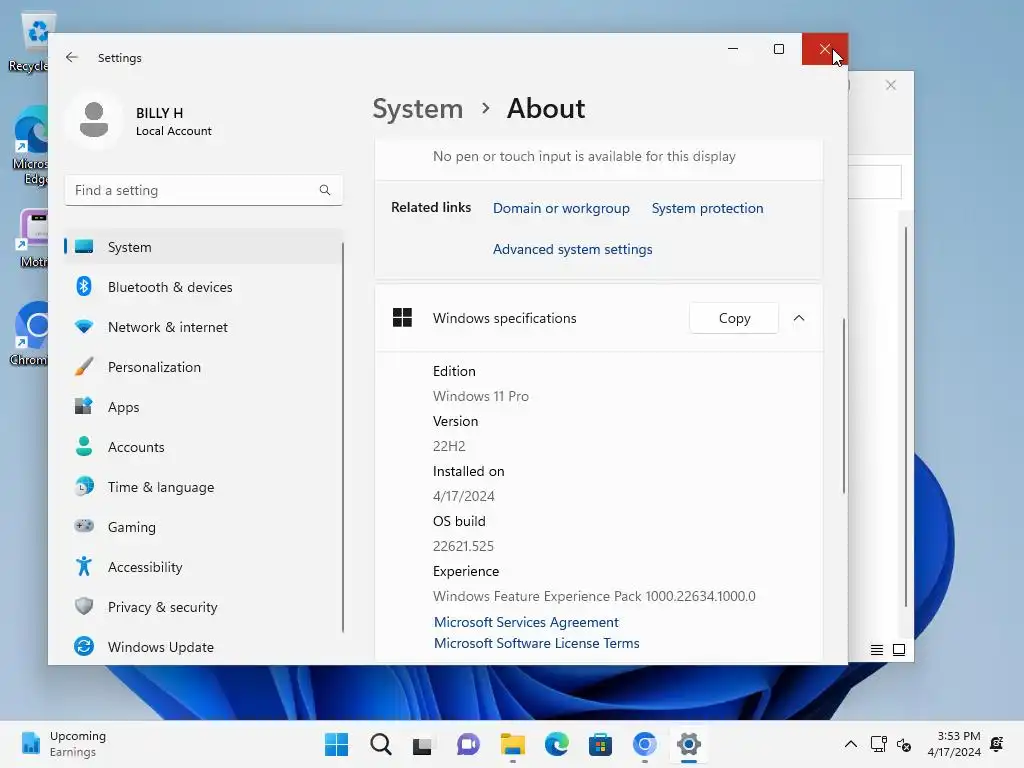
Task: Select the Windows Feature Experience Pack text
Action: [x=594, y=596]
